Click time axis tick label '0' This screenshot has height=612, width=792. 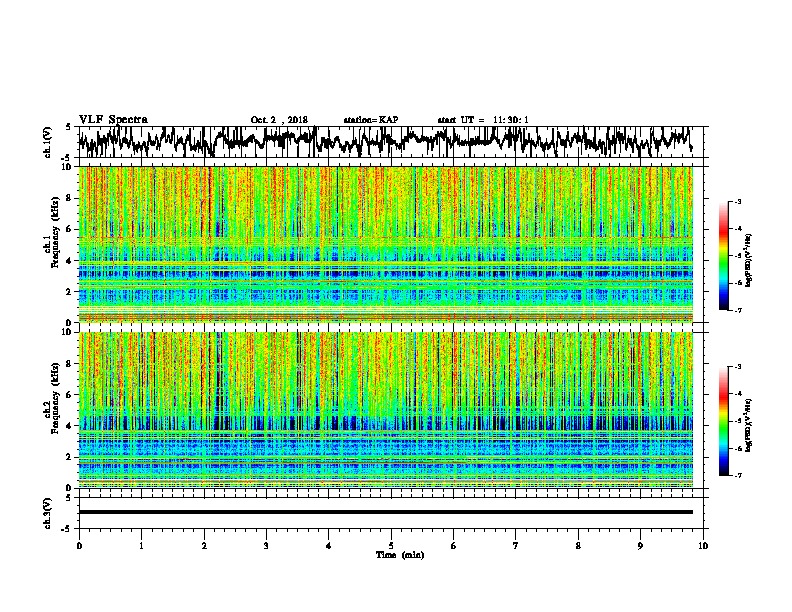tap(79, 546)
